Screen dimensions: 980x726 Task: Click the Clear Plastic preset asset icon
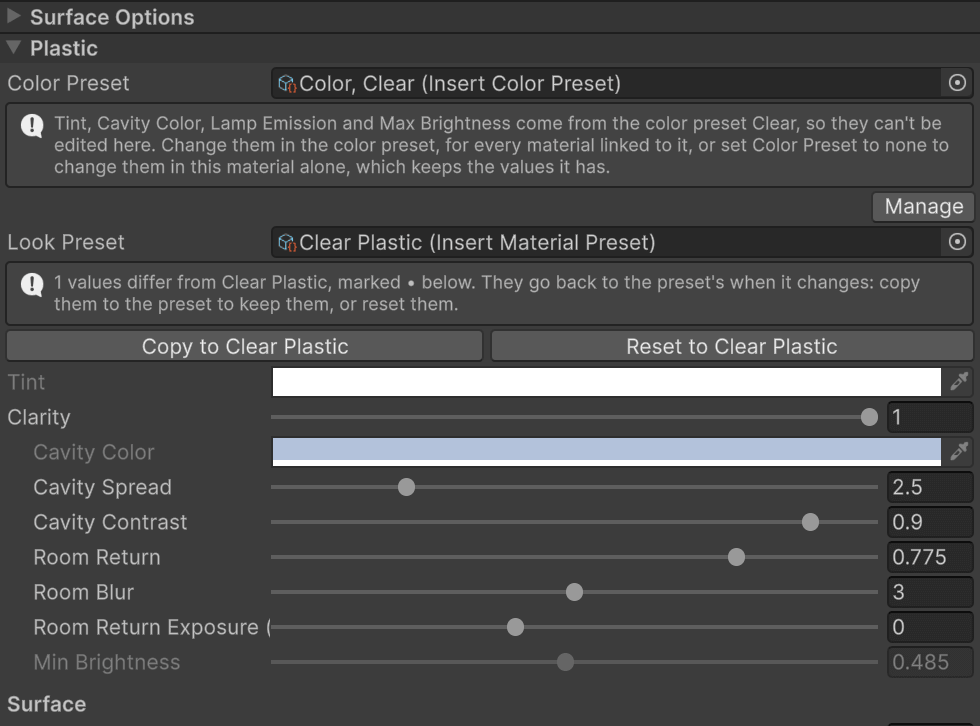[x=287, y=242]
